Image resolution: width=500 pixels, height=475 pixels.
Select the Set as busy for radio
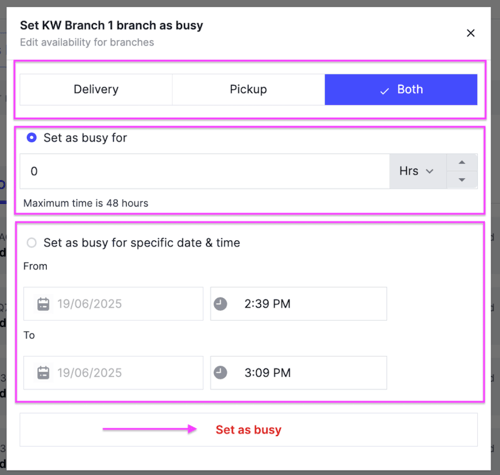[32, 138]
